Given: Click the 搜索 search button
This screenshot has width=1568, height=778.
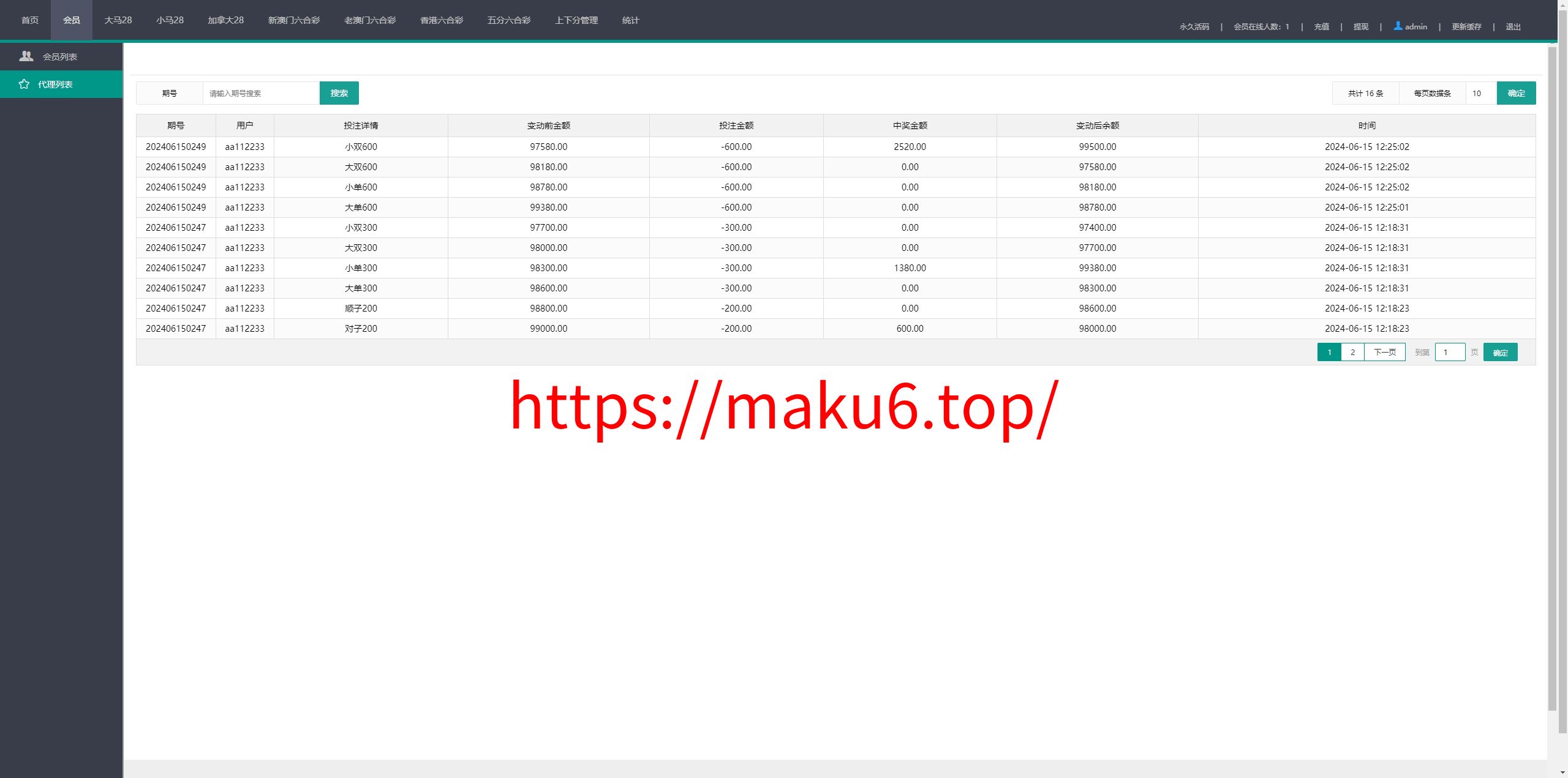Looking at the screenshot, I should pos(339,93).
